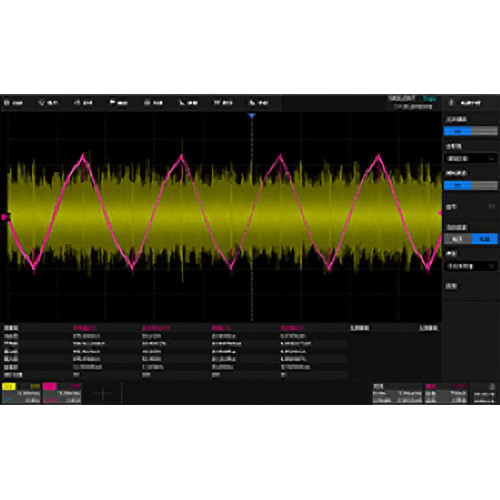Viewport: 500px width, 500px height.
Task: Click the second pink column header in measurement table
Action: [156, 328]
